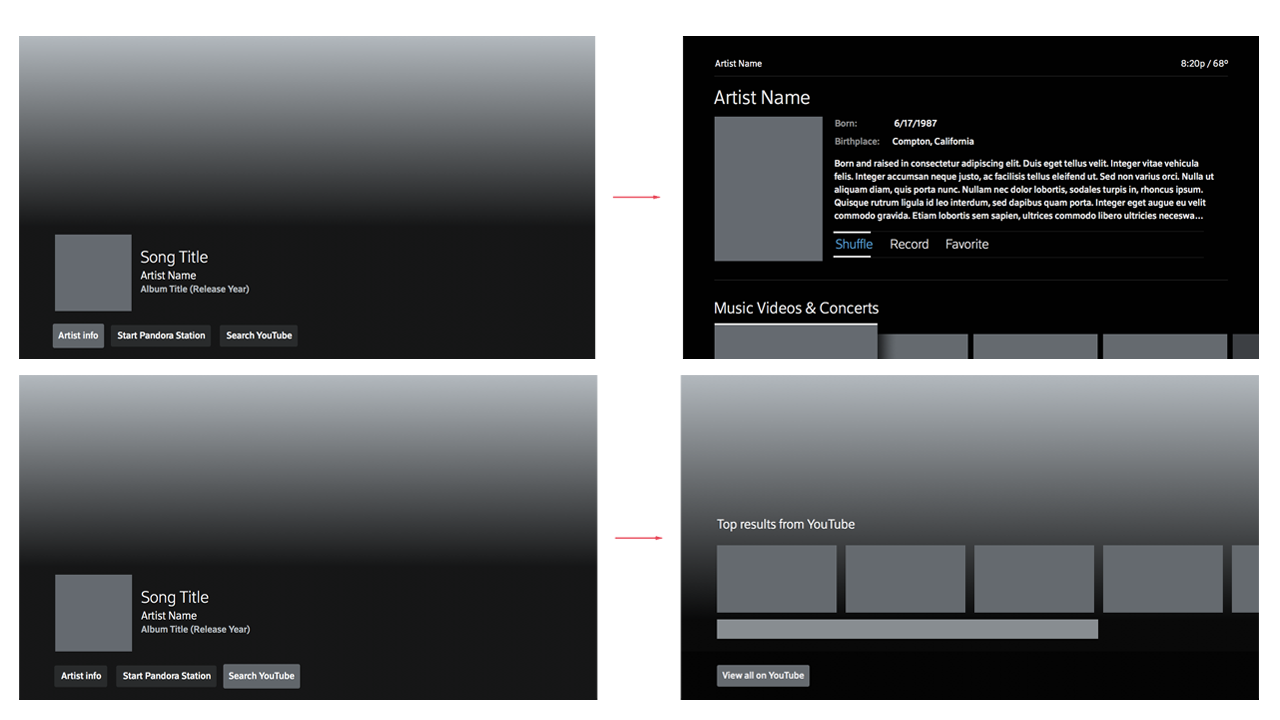Open the third Music Videos & Concerts thumbnail
The image size is (1280, 720).
[1035, 346]
